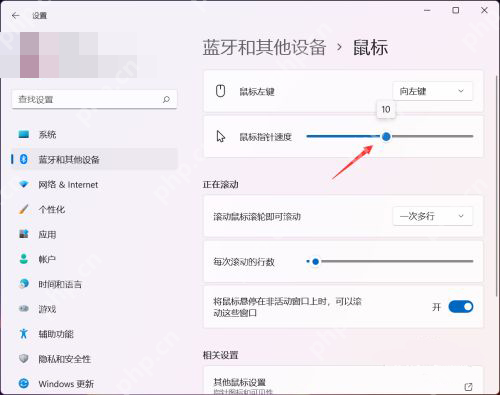
Task: Click the Privacy shield icon
Action: [24, 359]
